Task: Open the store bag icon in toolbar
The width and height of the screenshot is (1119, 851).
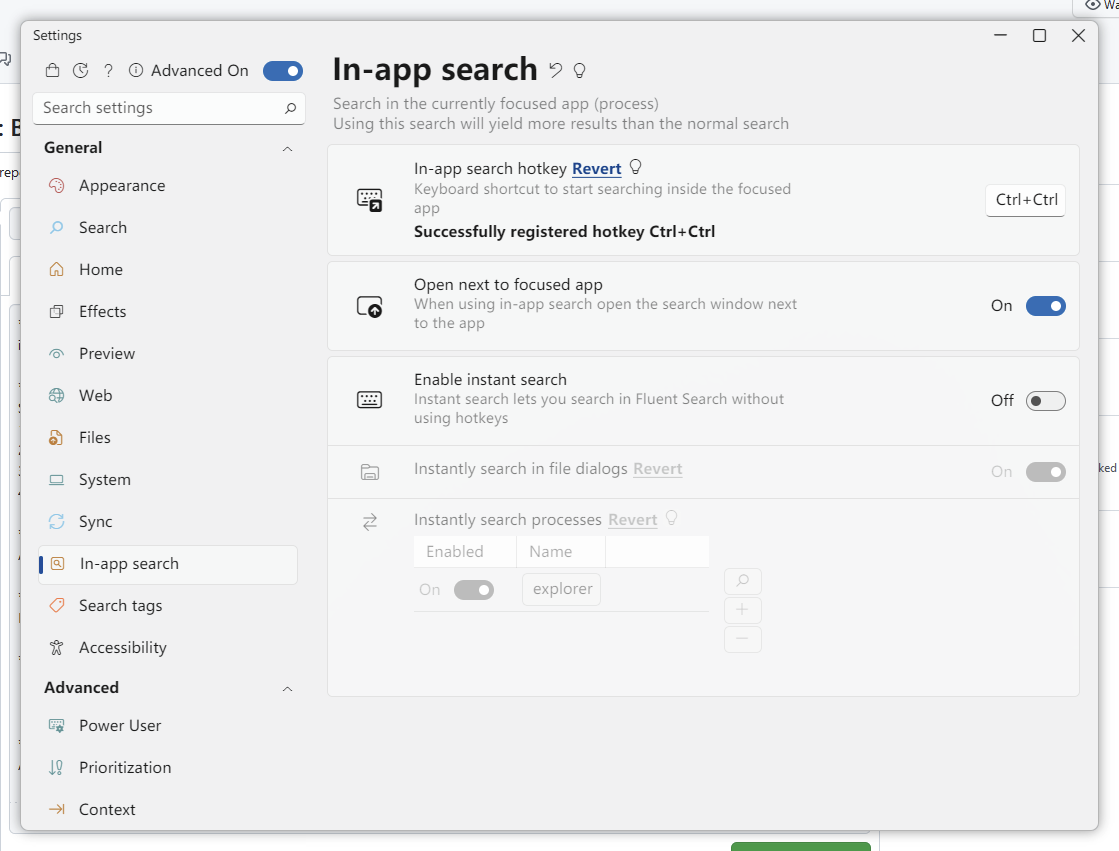Action: 54,70
